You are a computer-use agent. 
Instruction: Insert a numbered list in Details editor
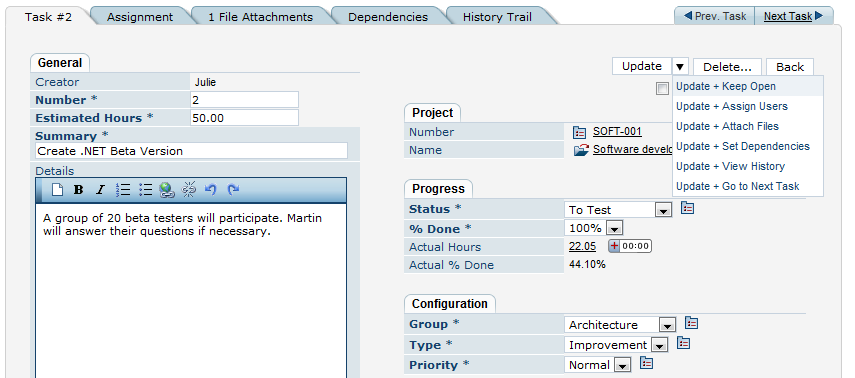123,189
